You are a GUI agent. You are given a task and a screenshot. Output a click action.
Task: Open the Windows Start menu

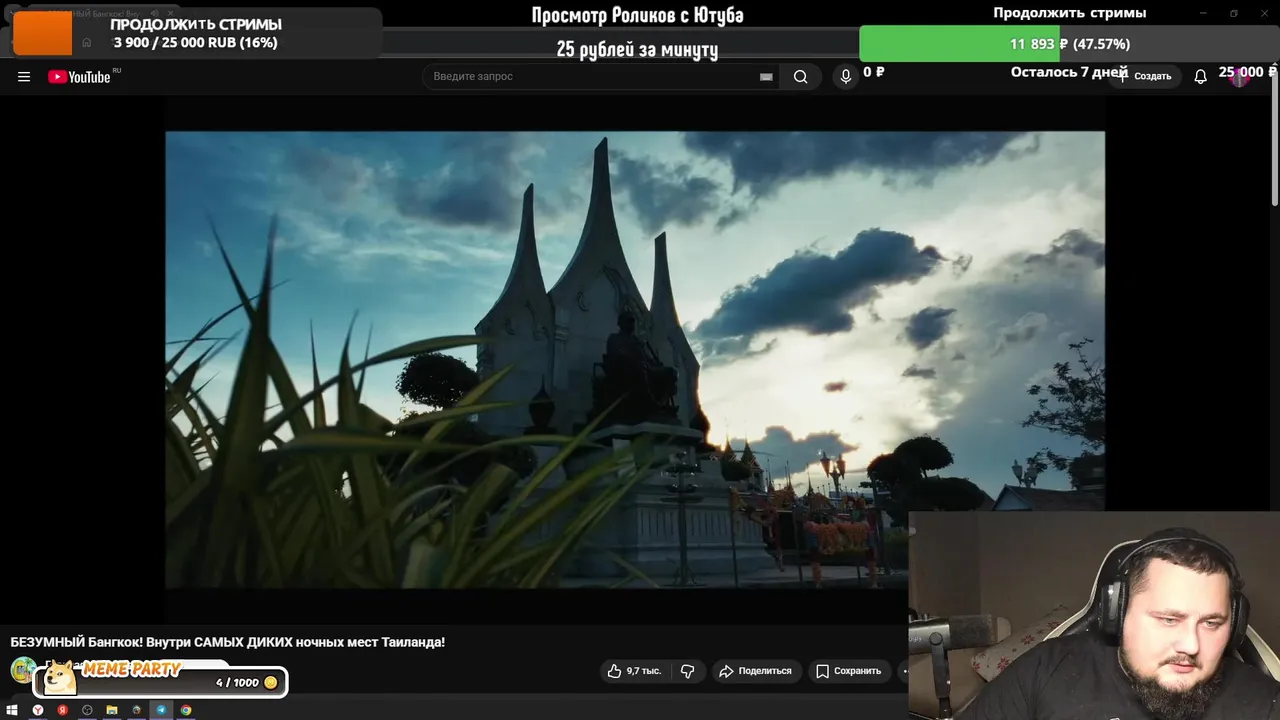[13, 710]
